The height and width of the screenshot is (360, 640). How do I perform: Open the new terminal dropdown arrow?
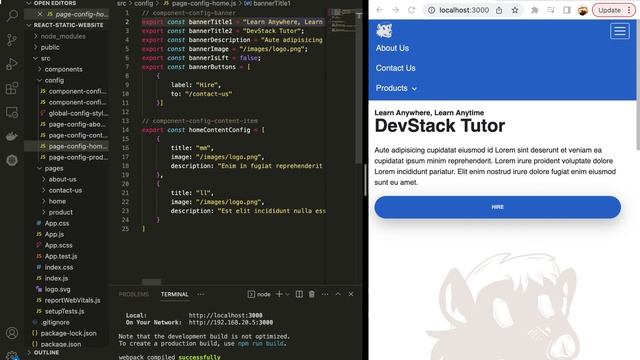[x=288, y=294]
